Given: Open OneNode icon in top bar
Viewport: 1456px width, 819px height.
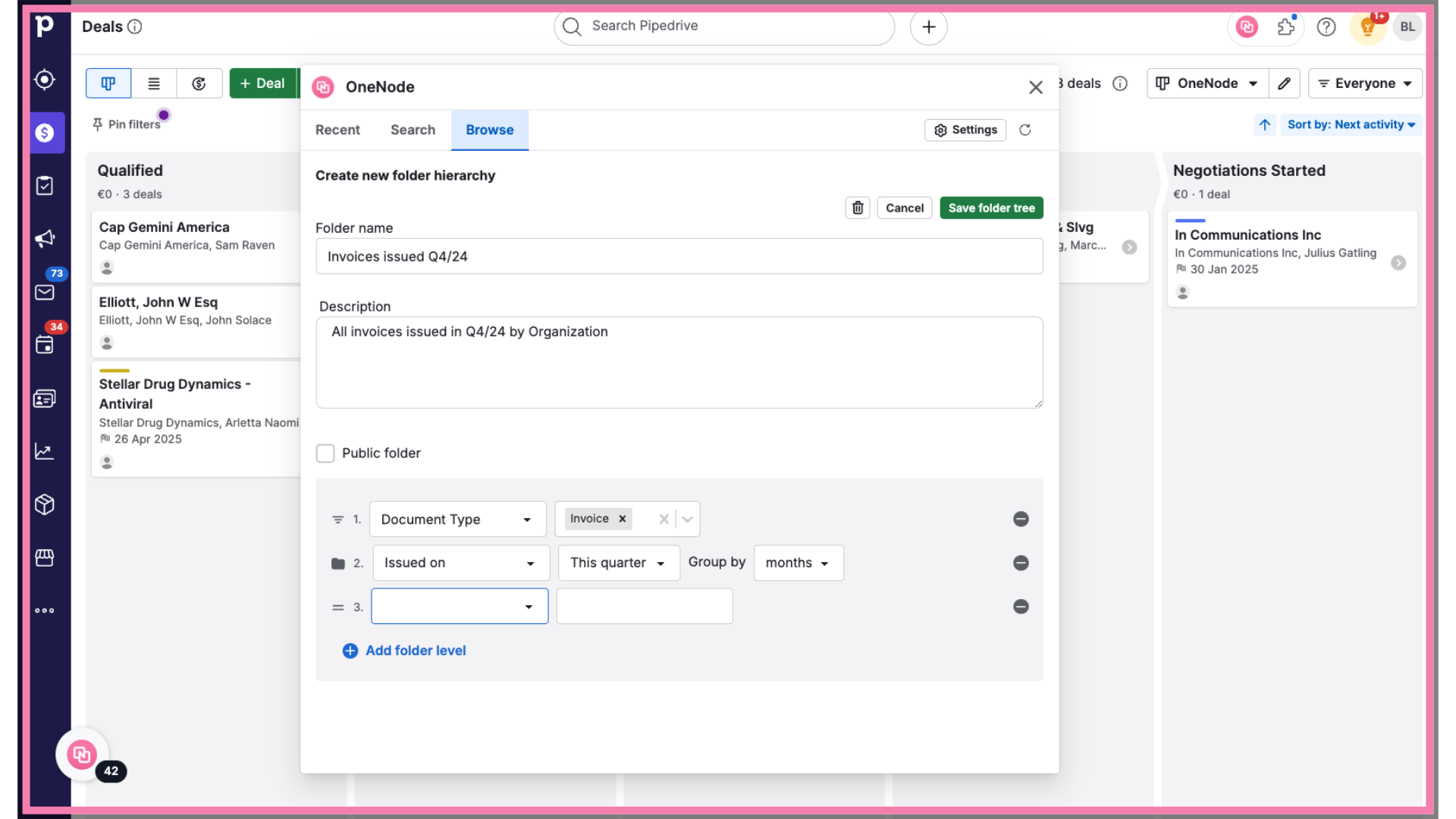Looking at the screenshot, I should [x=1247, y=27].
